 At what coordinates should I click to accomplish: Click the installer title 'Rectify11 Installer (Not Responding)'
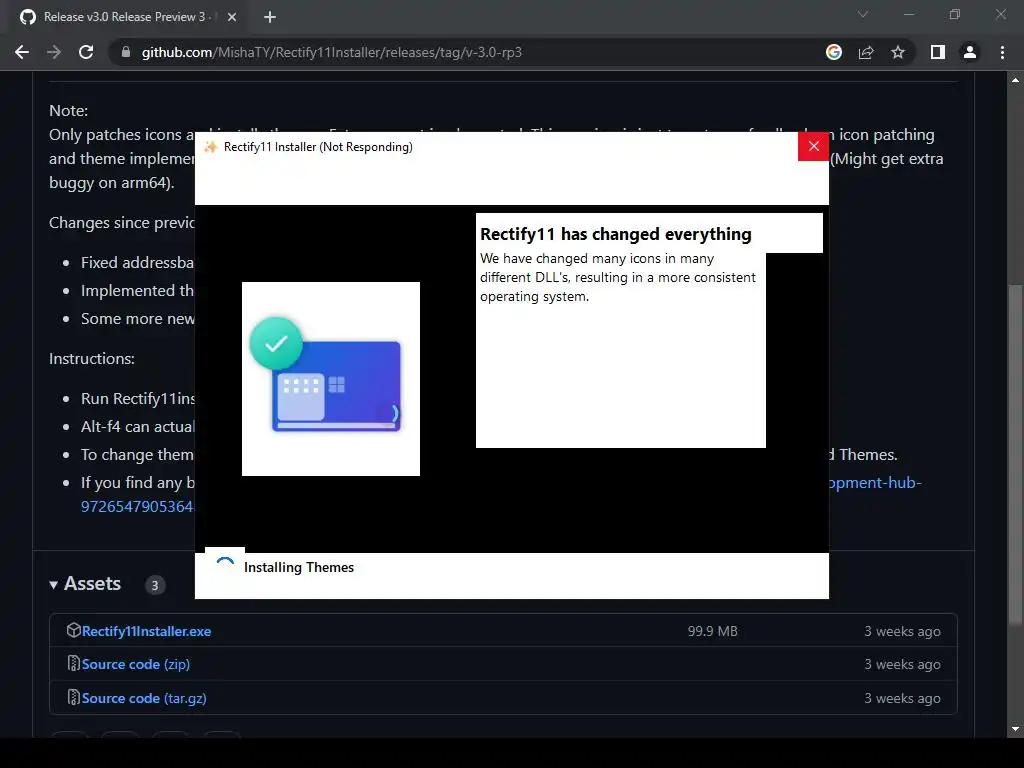(x=318, y=147)
